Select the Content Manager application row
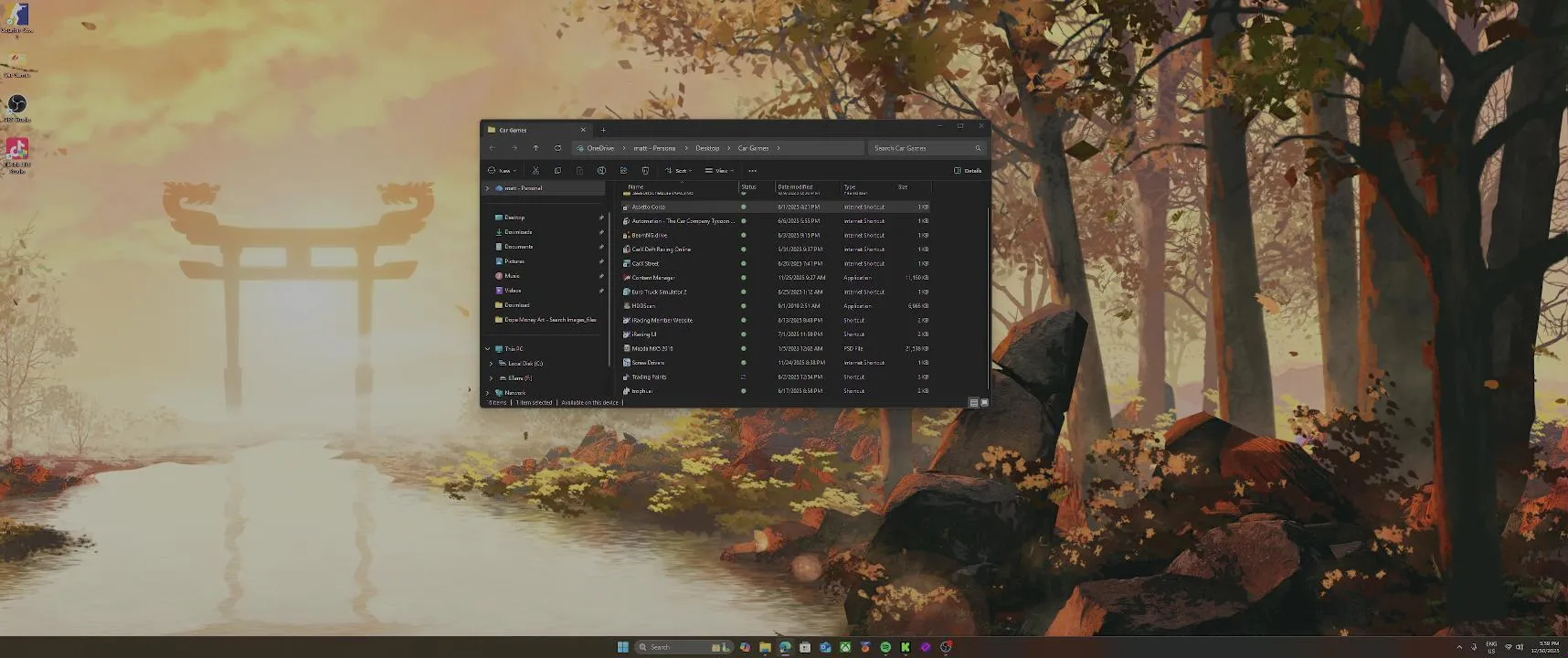Screen dimensions: 1568x658 (x=775, y=278)
